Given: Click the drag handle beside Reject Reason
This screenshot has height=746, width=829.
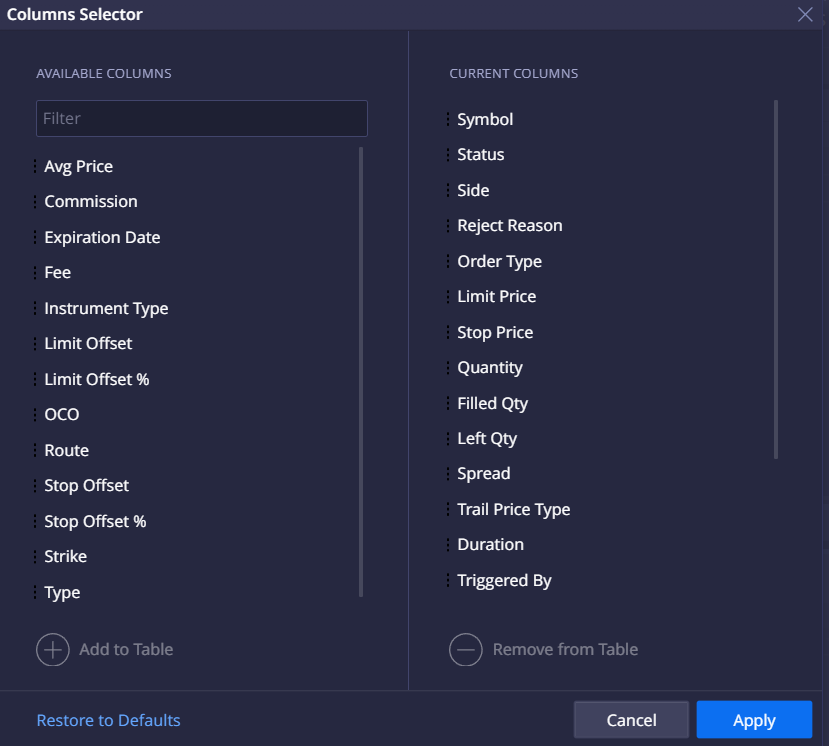Looking at the screenshot, I should pyautogui.click(x=448, y=226).
